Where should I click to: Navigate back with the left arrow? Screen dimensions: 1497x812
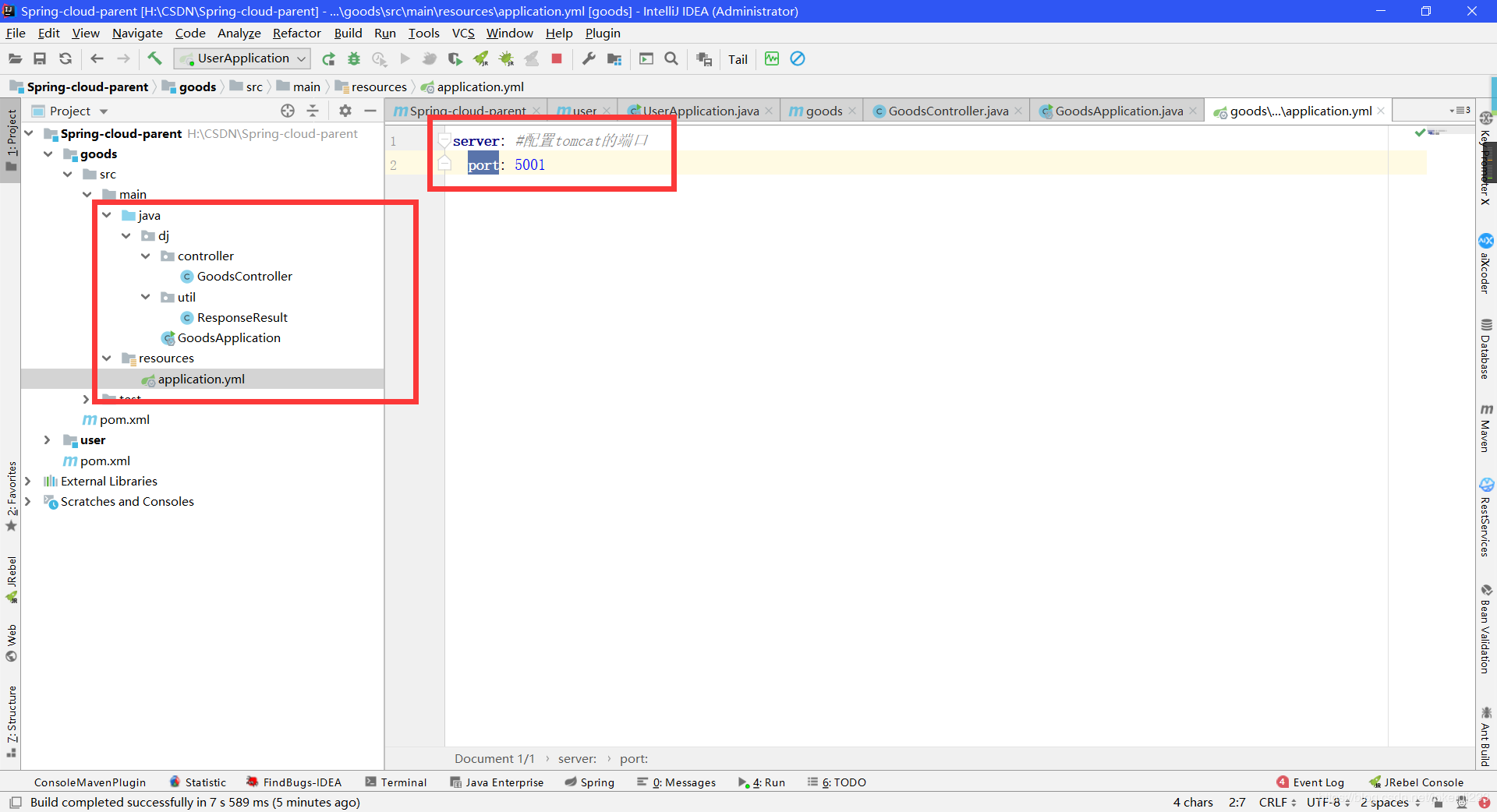[x=97, y=58]
